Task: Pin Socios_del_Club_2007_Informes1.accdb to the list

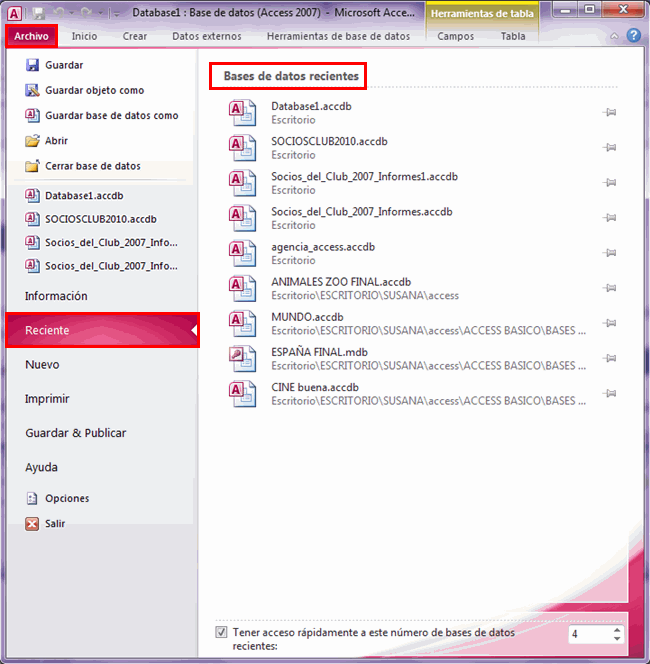Action: (x=609, y=183)
